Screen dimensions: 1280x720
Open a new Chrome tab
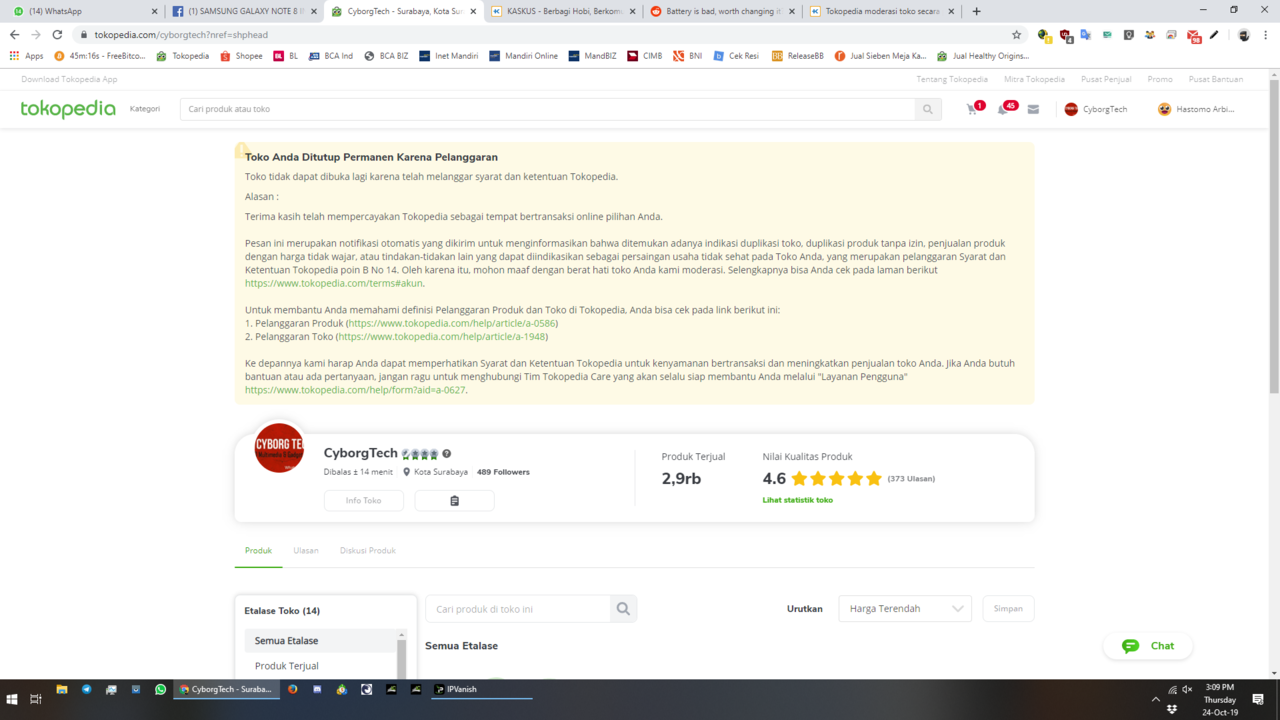(x=976, y=11)
